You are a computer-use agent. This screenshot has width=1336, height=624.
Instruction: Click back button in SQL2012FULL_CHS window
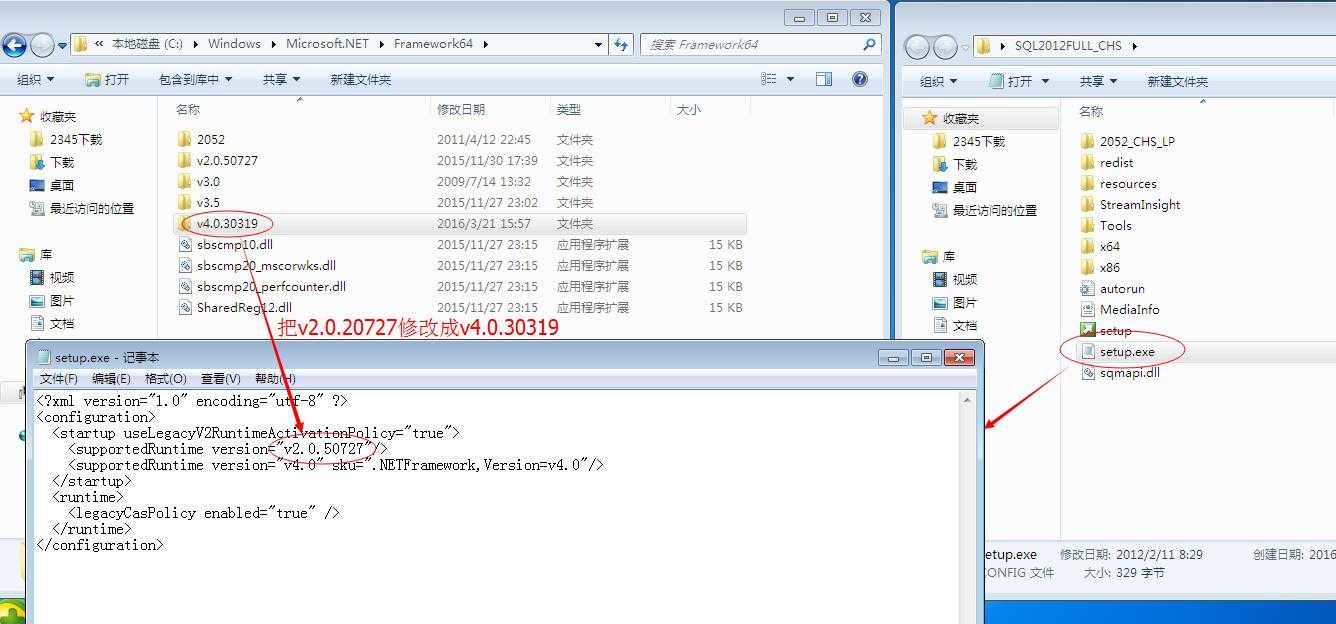[917, 47]
